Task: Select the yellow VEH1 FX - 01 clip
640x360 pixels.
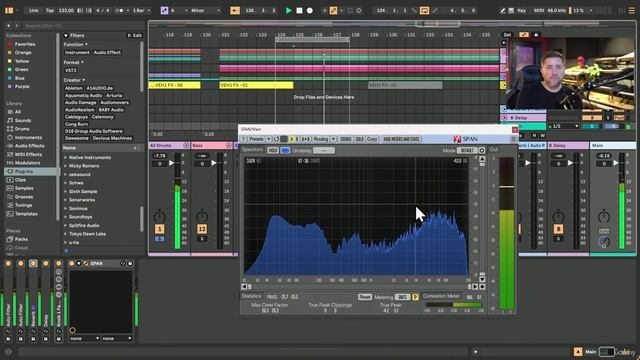Action: [256, 85]
